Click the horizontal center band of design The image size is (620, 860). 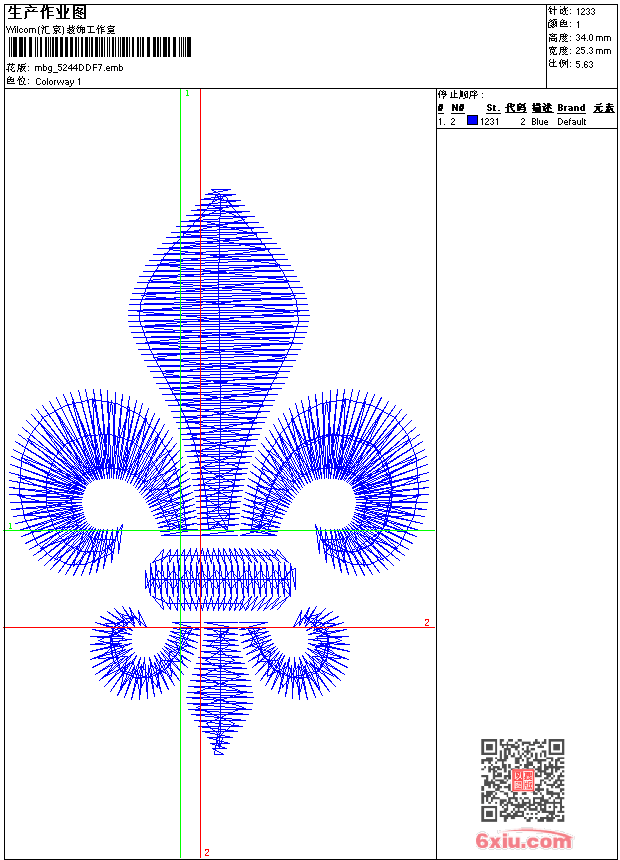[220, 578]
